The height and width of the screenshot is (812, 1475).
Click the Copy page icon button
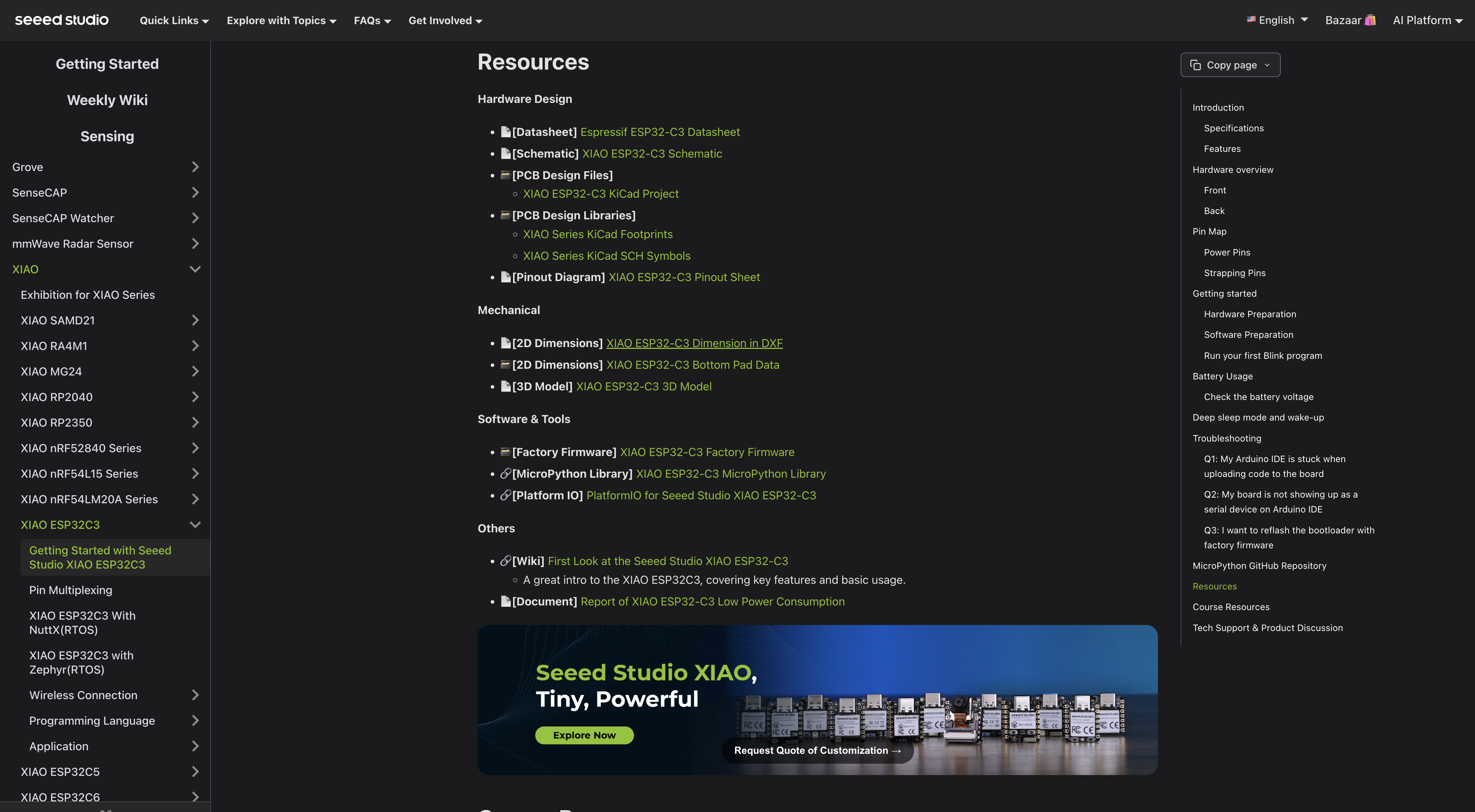tap(1196, 65)
